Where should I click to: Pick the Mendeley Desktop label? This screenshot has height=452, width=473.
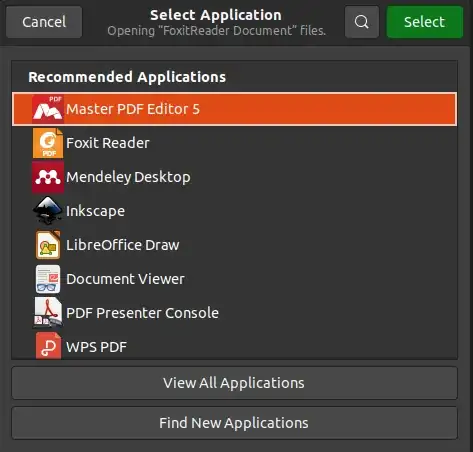[x=128, y=177]
